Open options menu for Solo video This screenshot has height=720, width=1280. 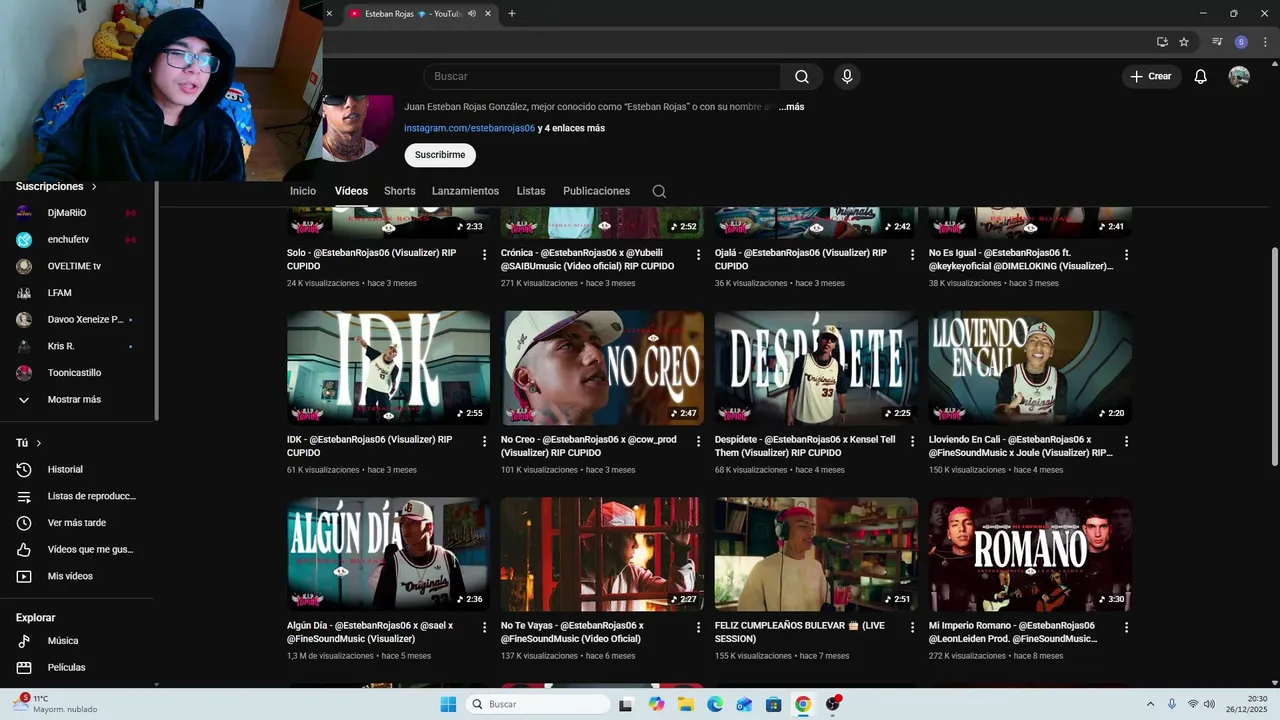pos(485,255)
